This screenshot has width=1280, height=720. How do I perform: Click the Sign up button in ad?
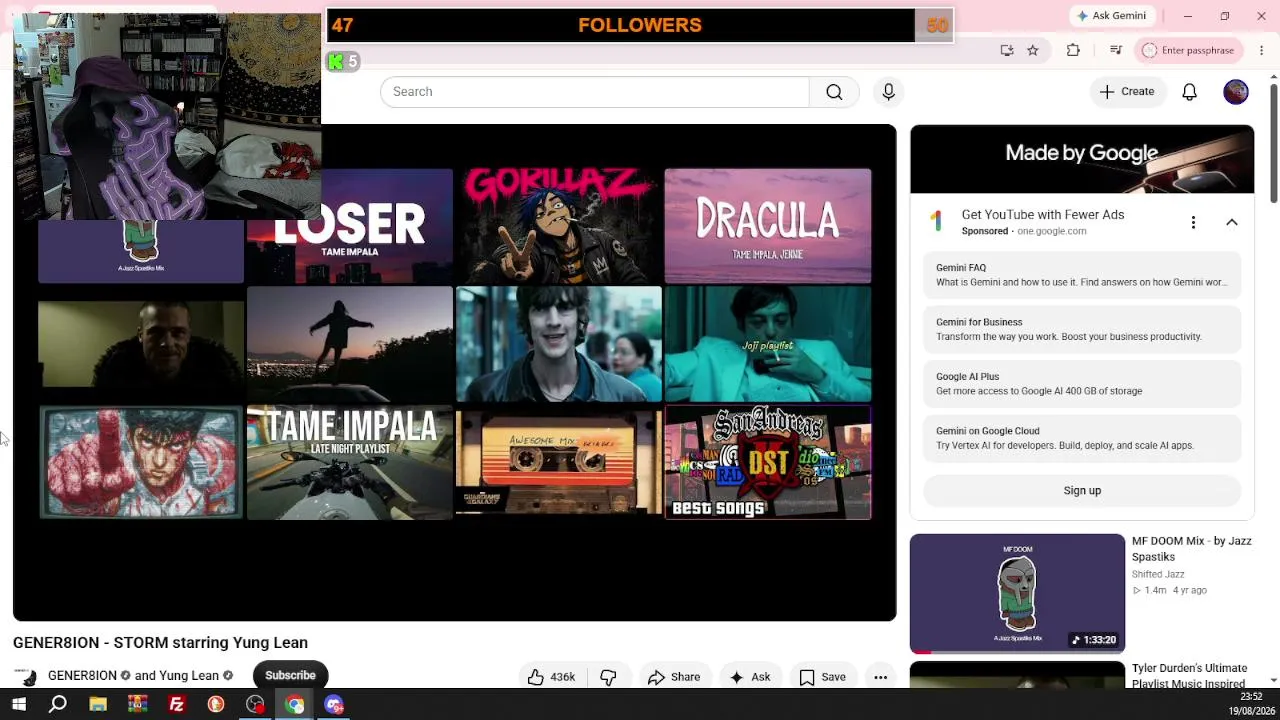(x=1082, y=491)
